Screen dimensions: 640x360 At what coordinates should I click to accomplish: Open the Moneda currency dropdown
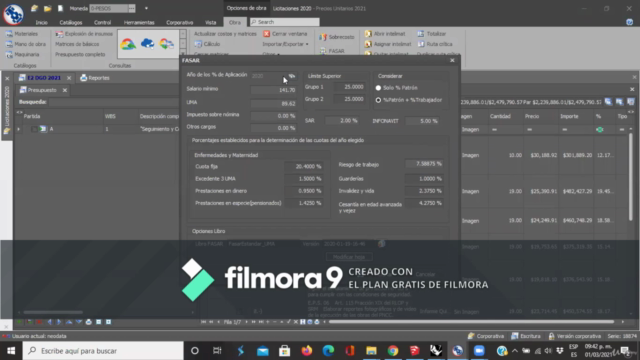pyautogui.click(x=131, y=8)
